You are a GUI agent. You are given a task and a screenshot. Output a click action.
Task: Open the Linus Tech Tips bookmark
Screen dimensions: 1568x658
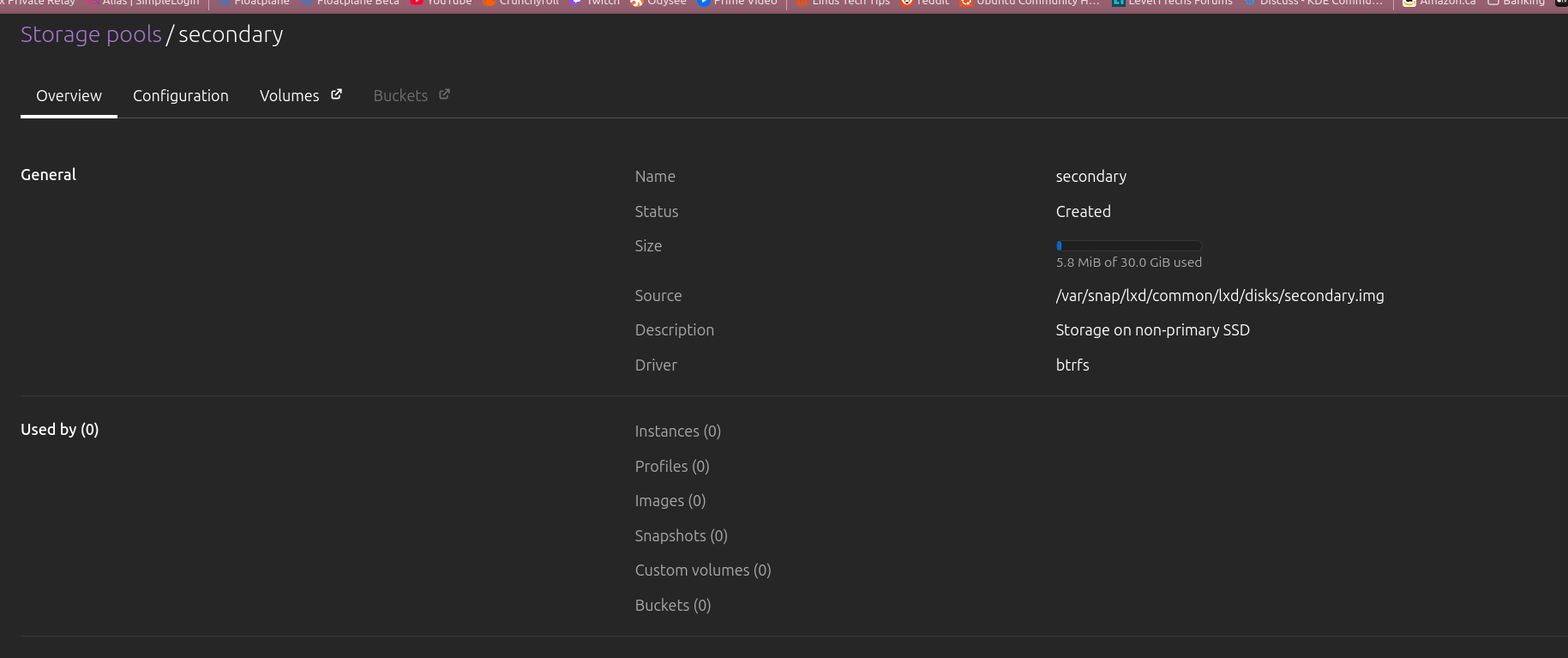844,3
